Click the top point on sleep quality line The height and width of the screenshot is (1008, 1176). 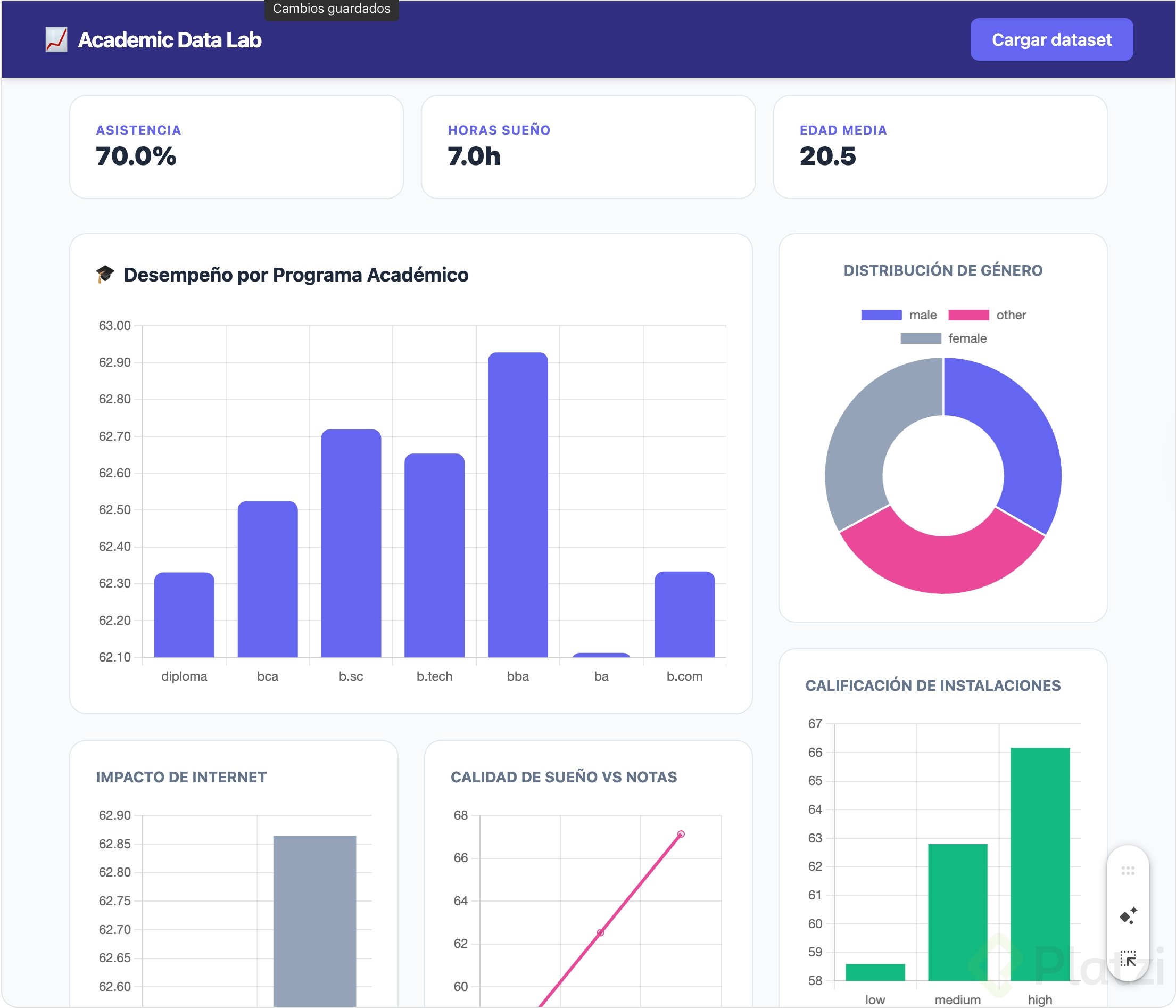click(681, 834)
